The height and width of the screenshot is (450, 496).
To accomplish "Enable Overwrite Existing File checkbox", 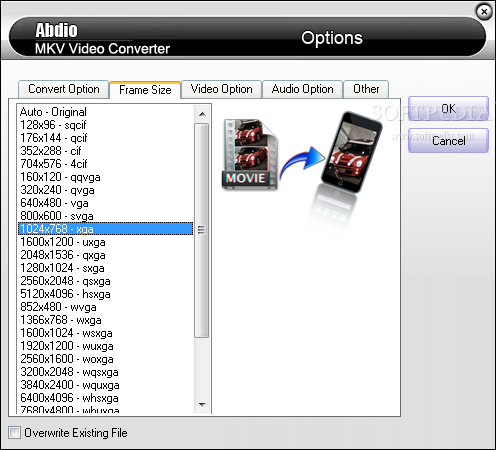I will (x=14, y=433).
